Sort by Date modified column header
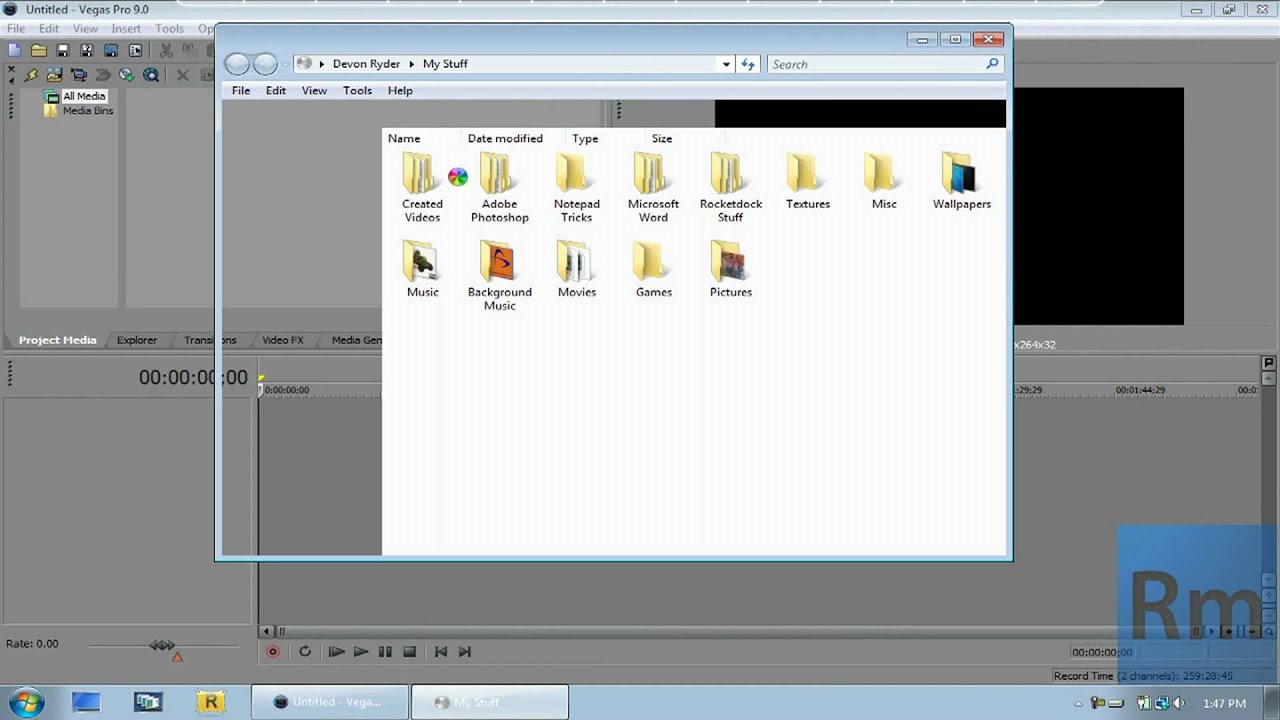Viewport: 1280px width, 720px height. [x=505, y=138]
